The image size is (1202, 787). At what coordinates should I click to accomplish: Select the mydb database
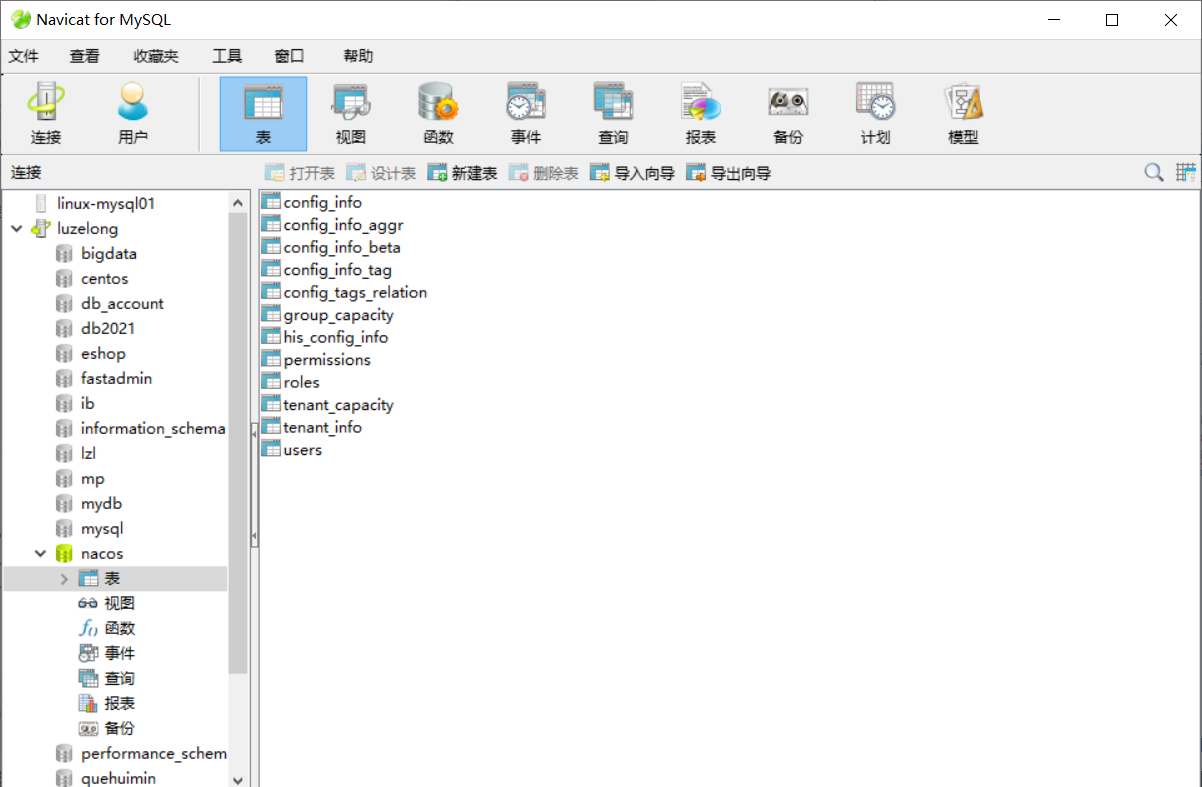101,504
